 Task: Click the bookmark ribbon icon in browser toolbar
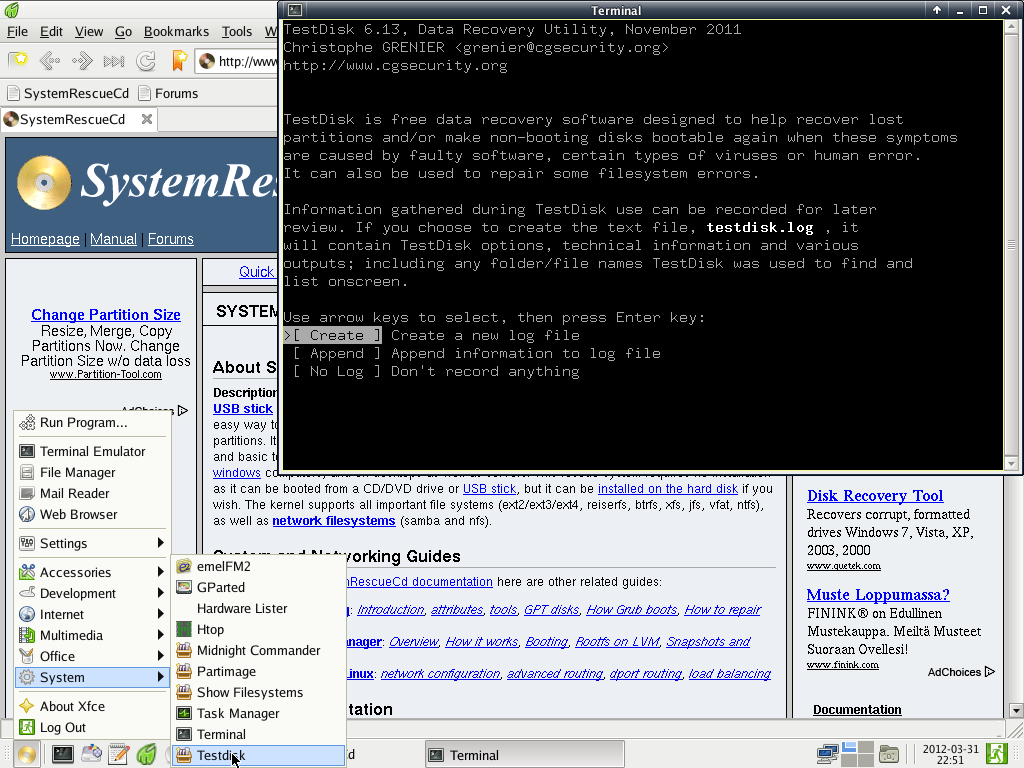pos(179,61)
